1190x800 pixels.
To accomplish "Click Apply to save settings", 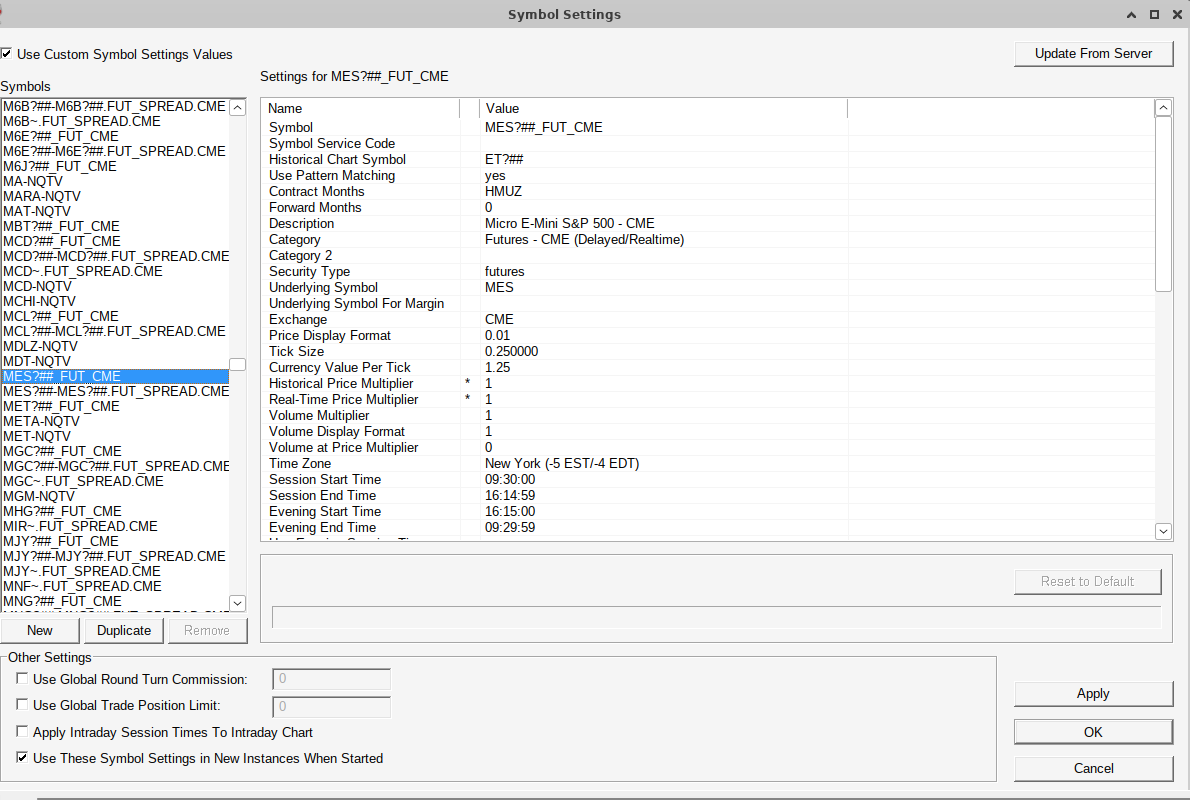I will coord(1093,693).
